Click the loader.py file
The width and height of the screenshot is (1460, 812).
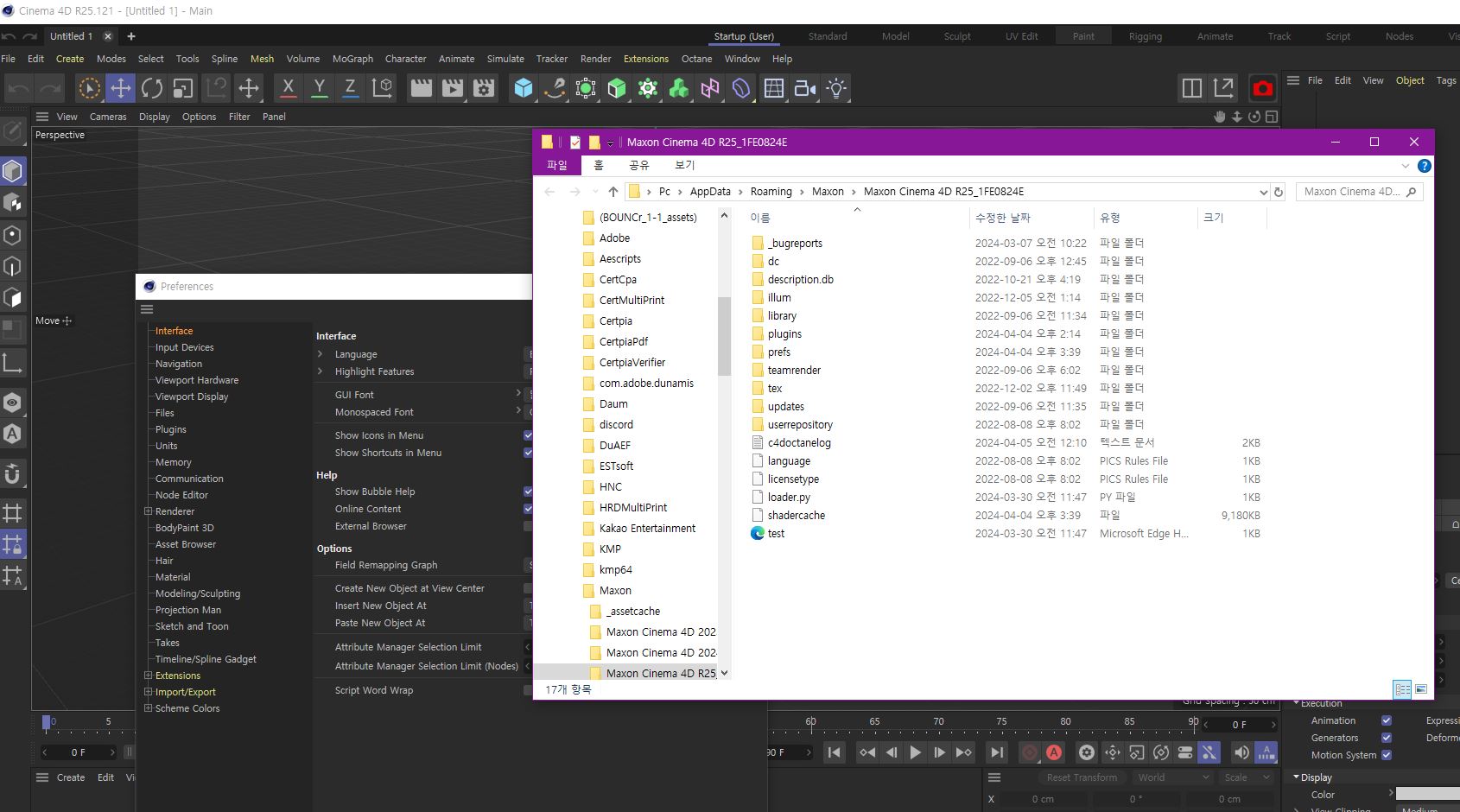tap(789, 498)
